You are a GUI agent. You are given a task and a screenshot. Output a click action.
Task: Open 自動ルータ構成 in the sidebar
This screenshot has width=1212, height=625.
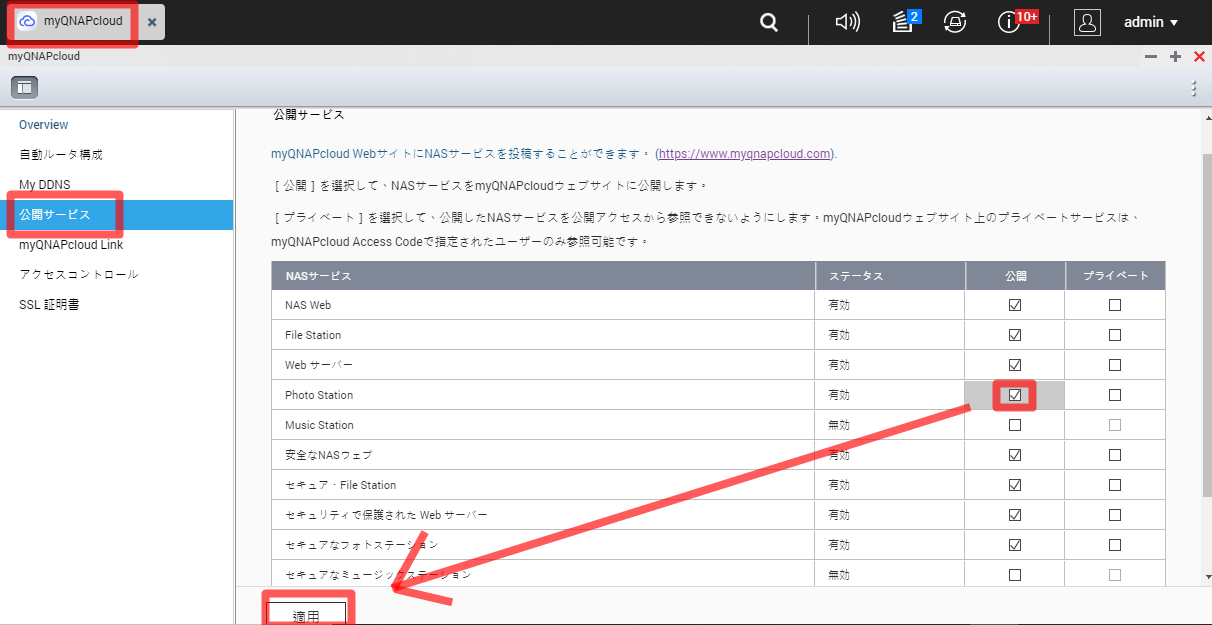[x=61, y=155]
